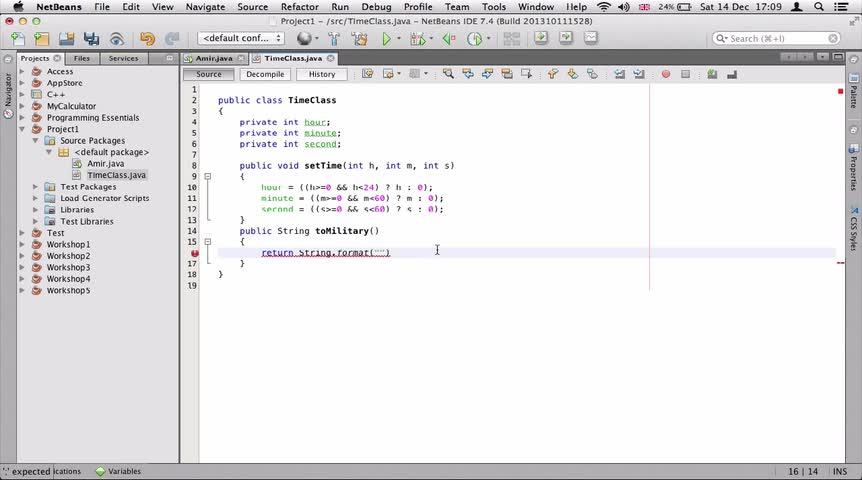Open the Refactor menu

click(299, 7)
